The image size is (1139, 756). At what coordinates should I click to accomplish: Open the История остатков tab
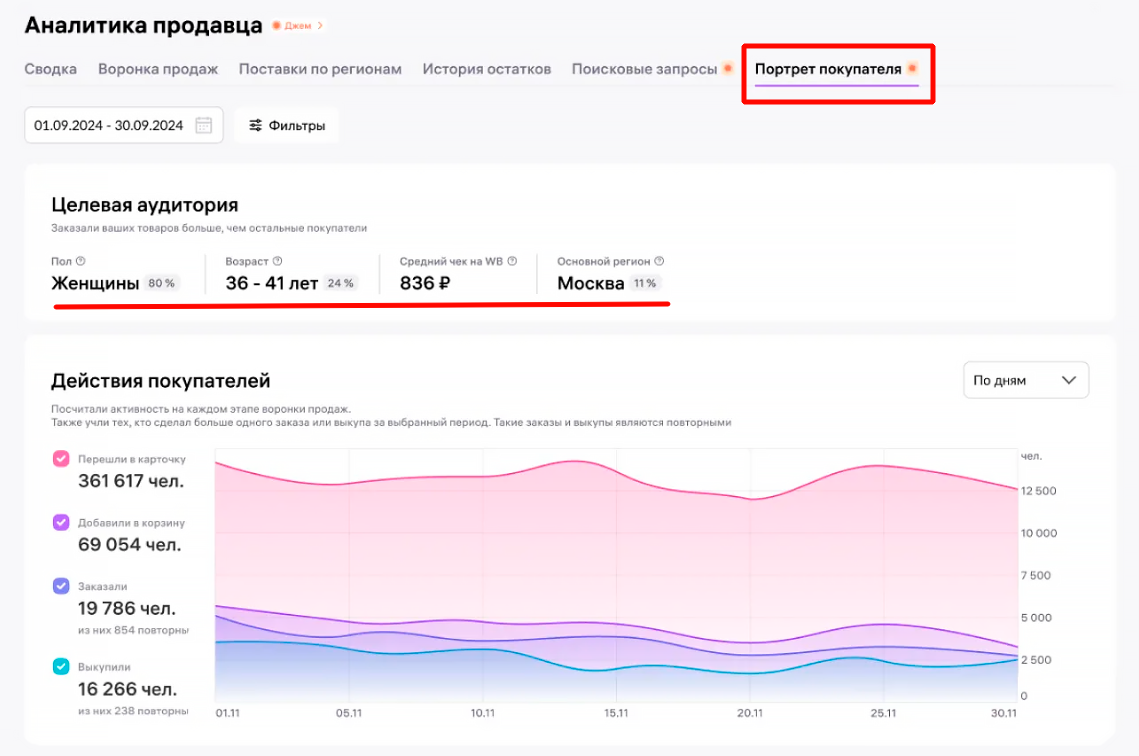pos(486,69)
